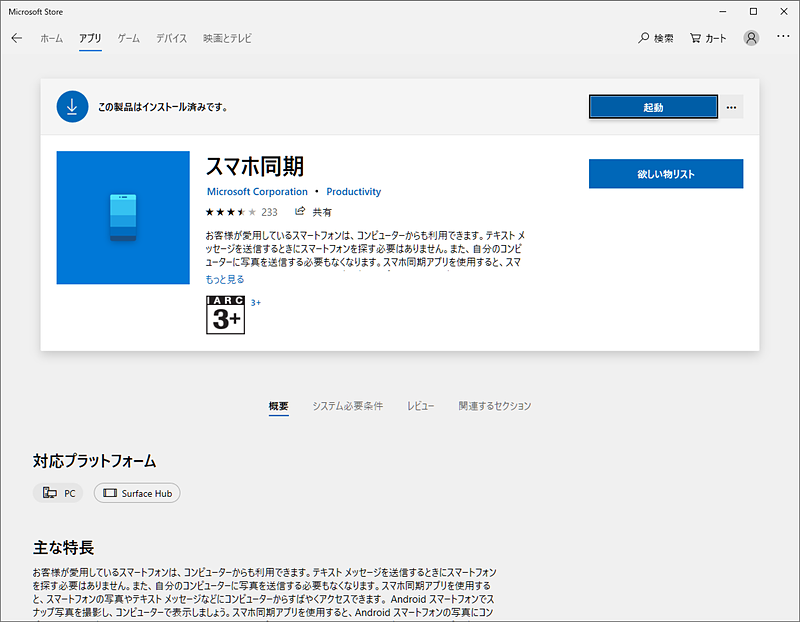
Task: Select the Surface Hub platform badge
Action: pos(137,493)
